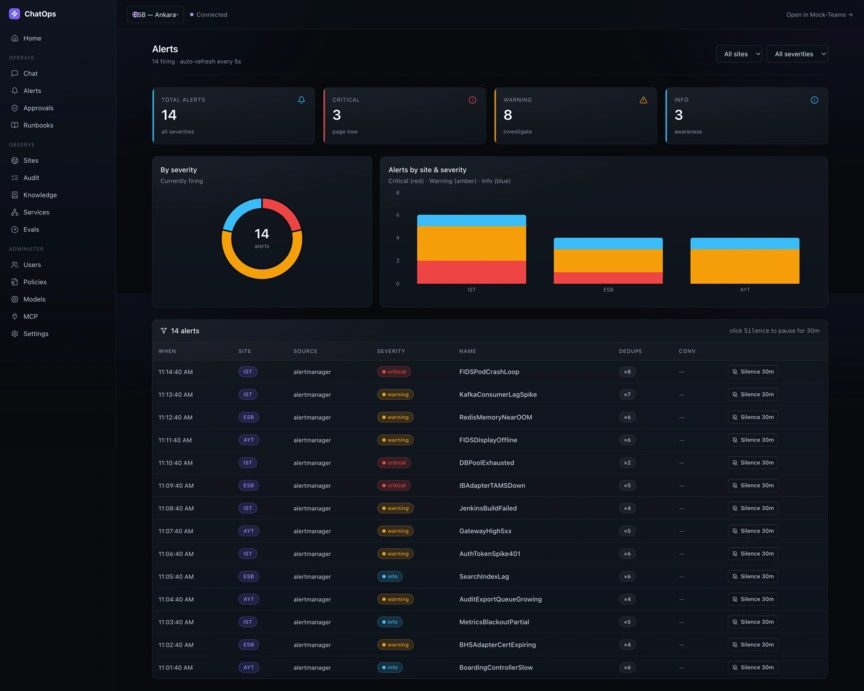The image size is (864, 691).
Task: Click the AYT stacked bar in site chart
Action: point(745,261)
